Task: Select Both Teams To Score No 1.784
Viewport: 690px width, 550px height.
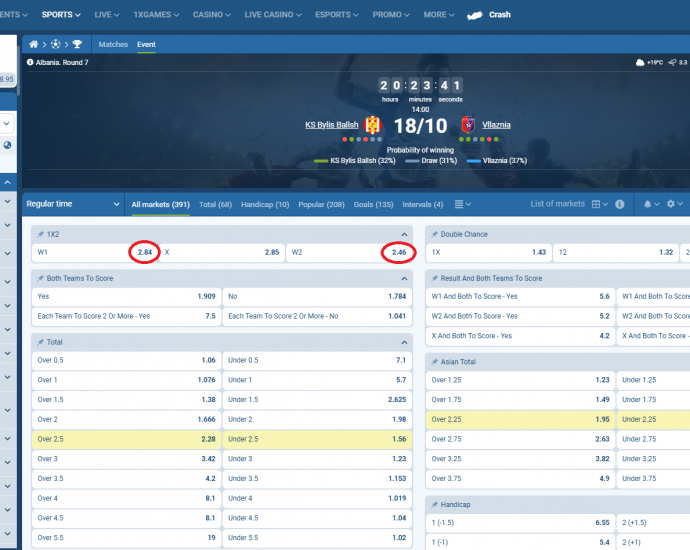Action: point(317,297)
